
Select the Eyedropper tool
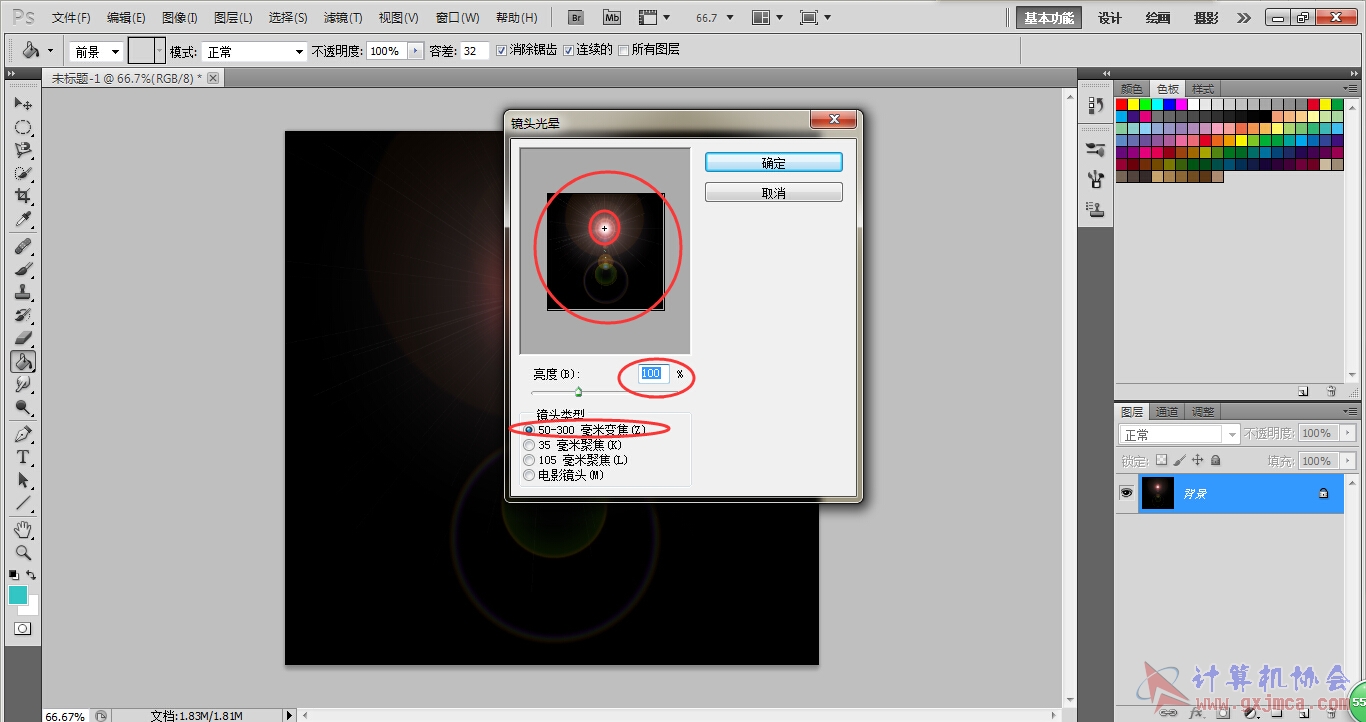23,220
